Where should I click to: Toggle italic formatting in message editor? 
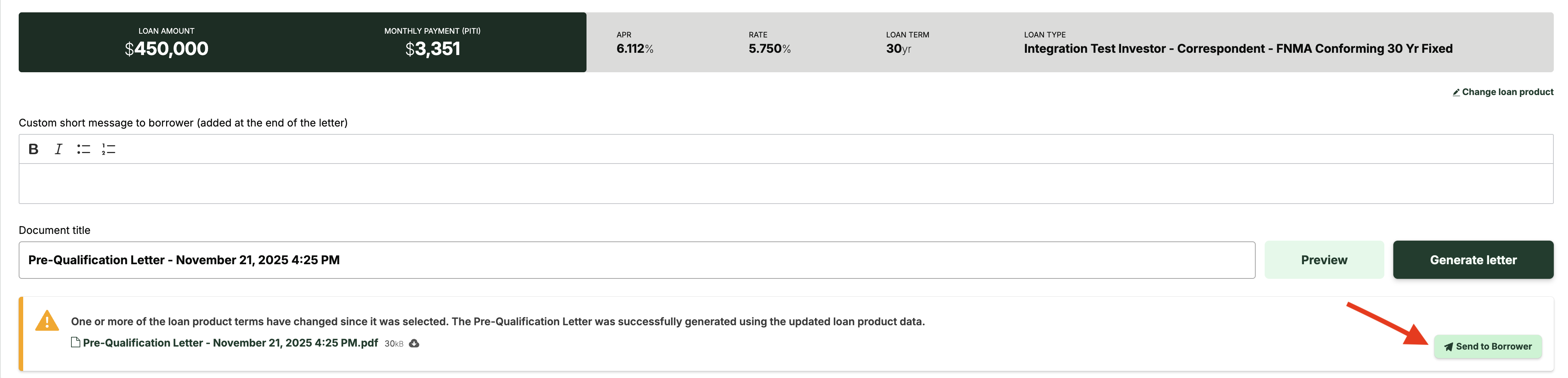pos(58,149)
